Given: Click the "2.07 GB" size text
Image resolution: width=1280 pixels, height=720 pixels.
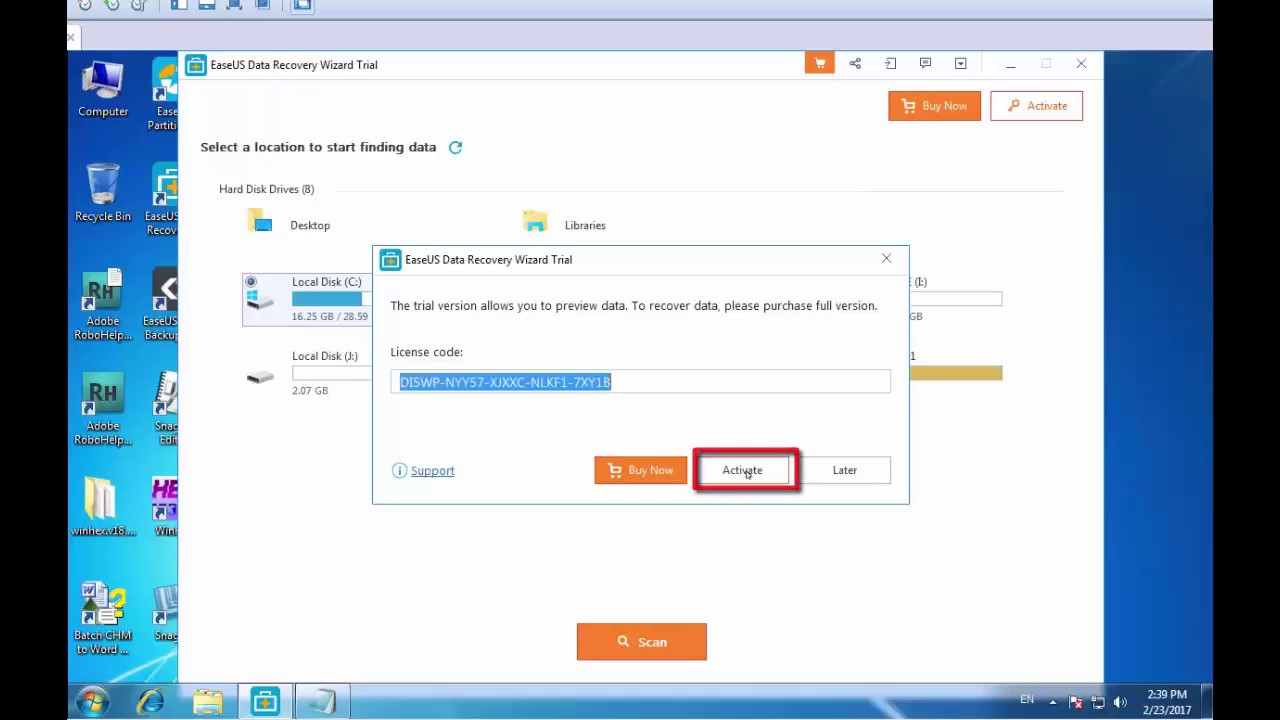Looking at the screenshot, I should coord(310,390).
